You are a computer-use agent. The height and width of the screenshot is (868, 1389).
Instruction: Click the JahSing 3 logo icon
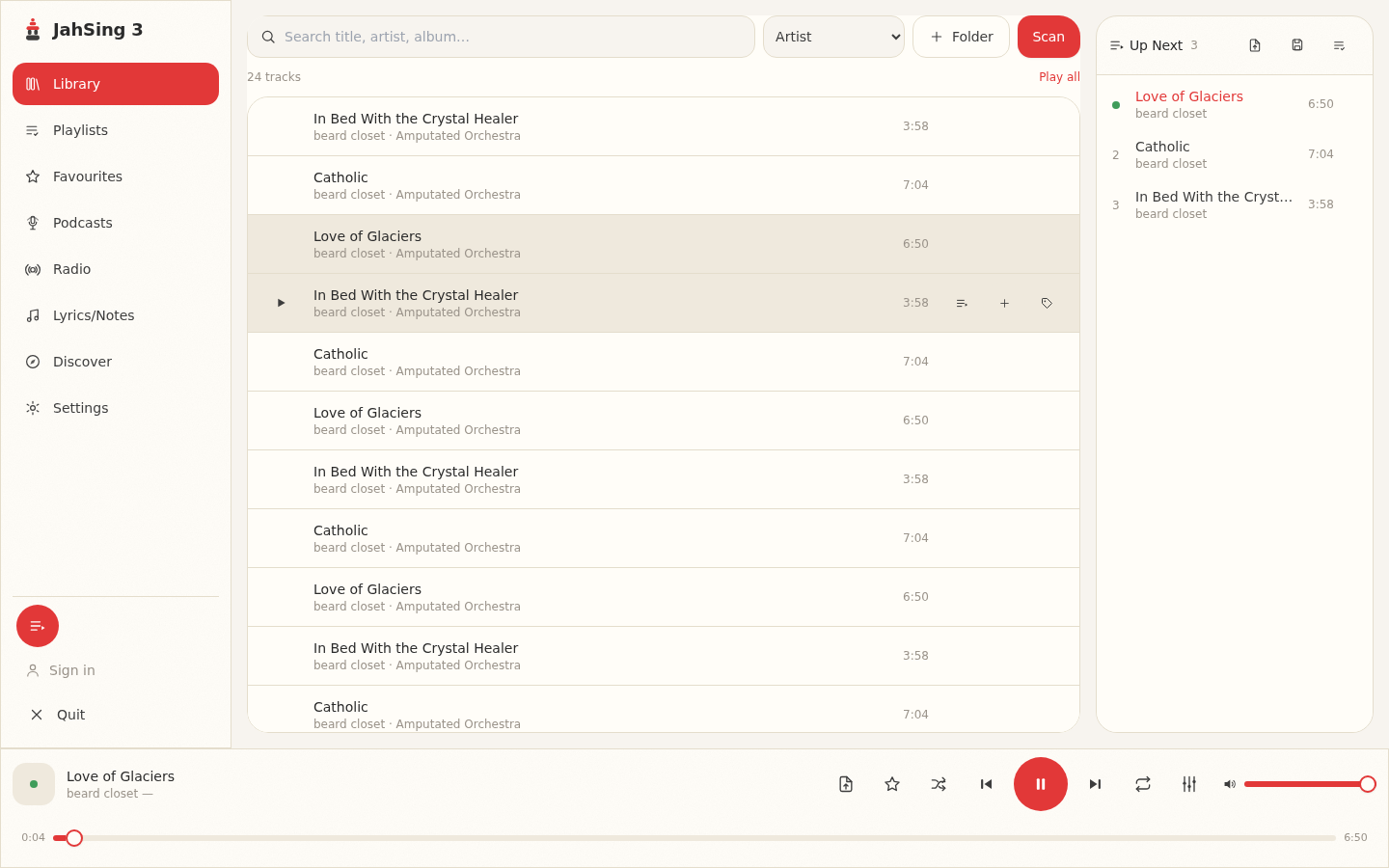(33, 29)
